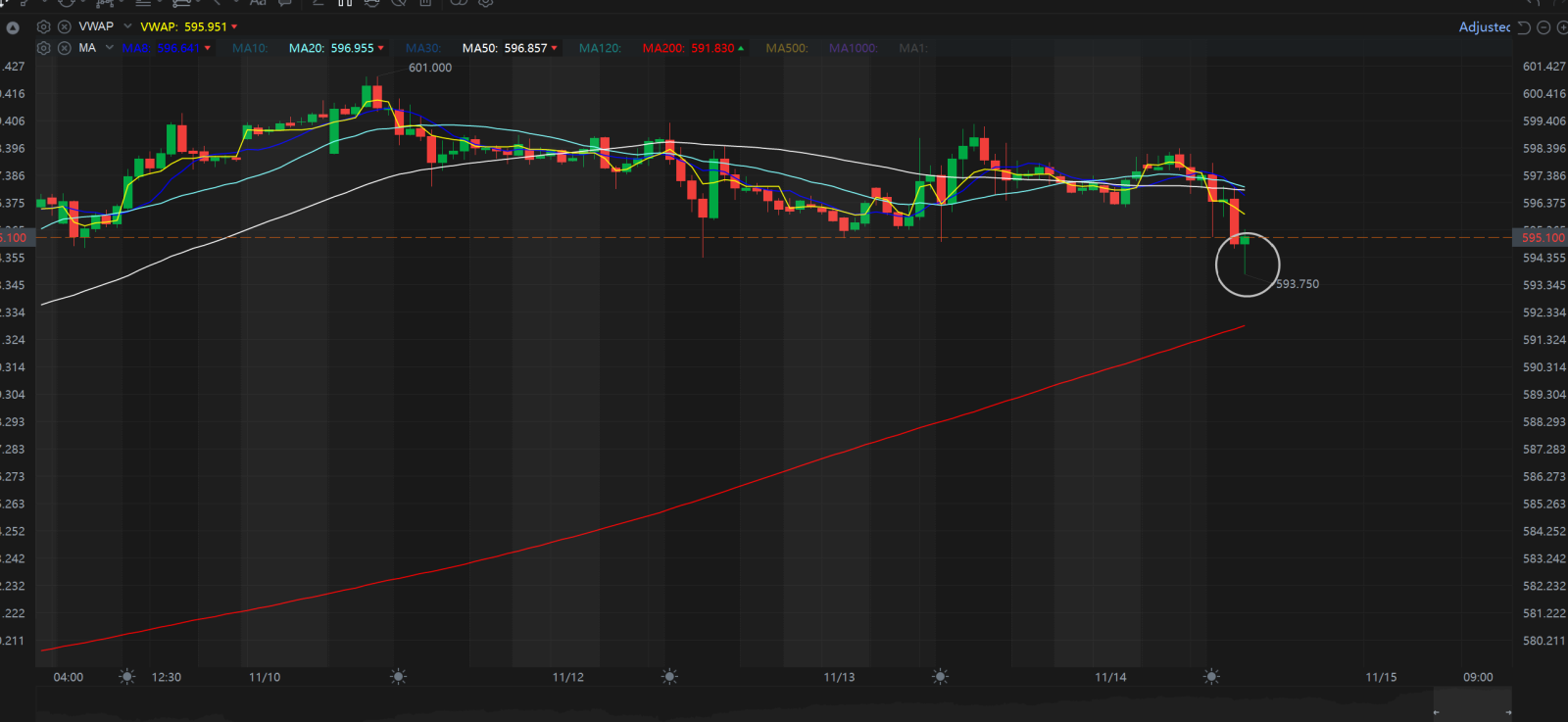1568x722 pixels.
Task: Toggle the MA120 line visibility
Action: (x=600, y=48)
